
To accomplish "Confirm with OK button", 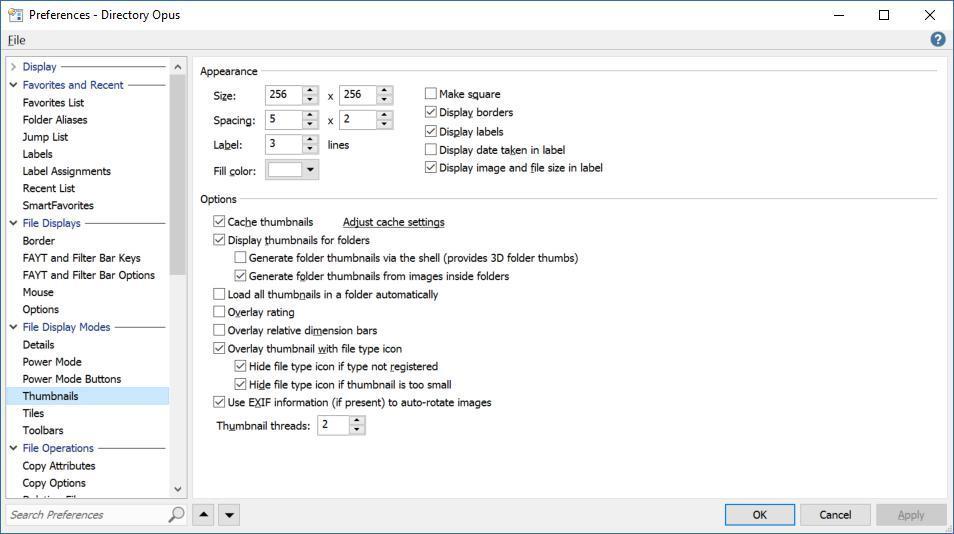I will click(x=759, y=515).
